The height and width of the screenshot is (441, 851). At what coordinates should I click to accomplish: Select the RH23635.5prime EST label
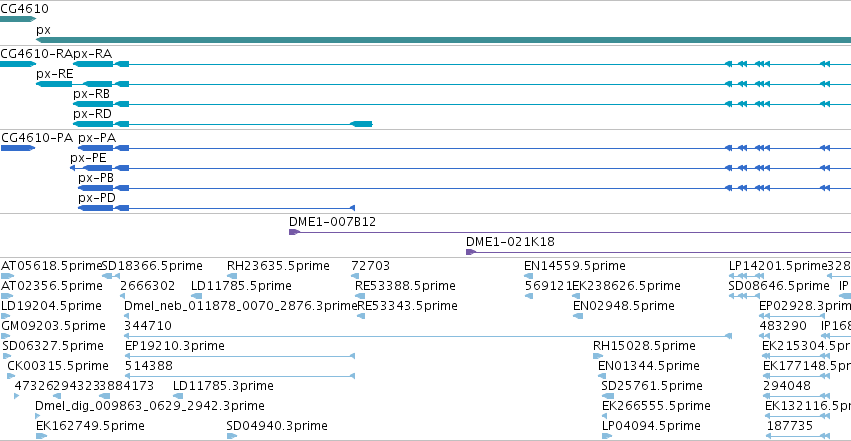[x=278, y=266]
